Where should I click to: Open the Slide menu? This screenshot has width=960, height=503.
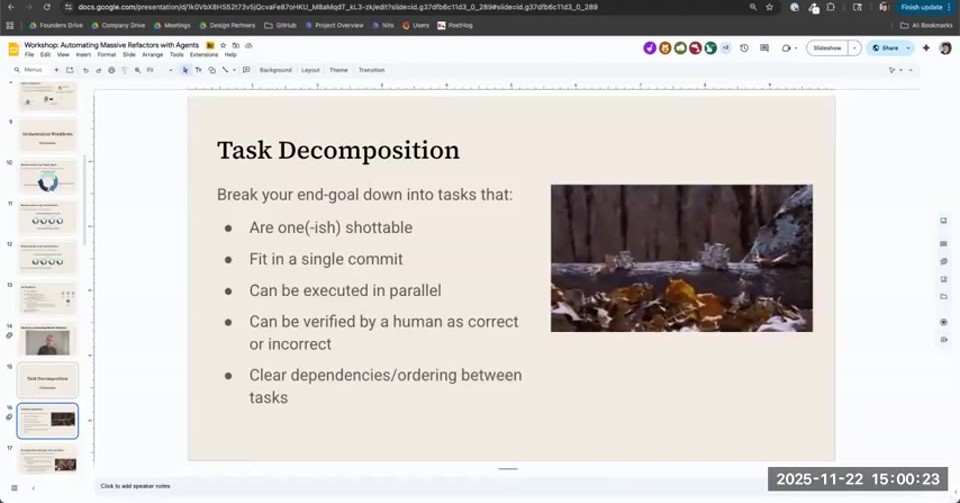(x=129, y=55)
